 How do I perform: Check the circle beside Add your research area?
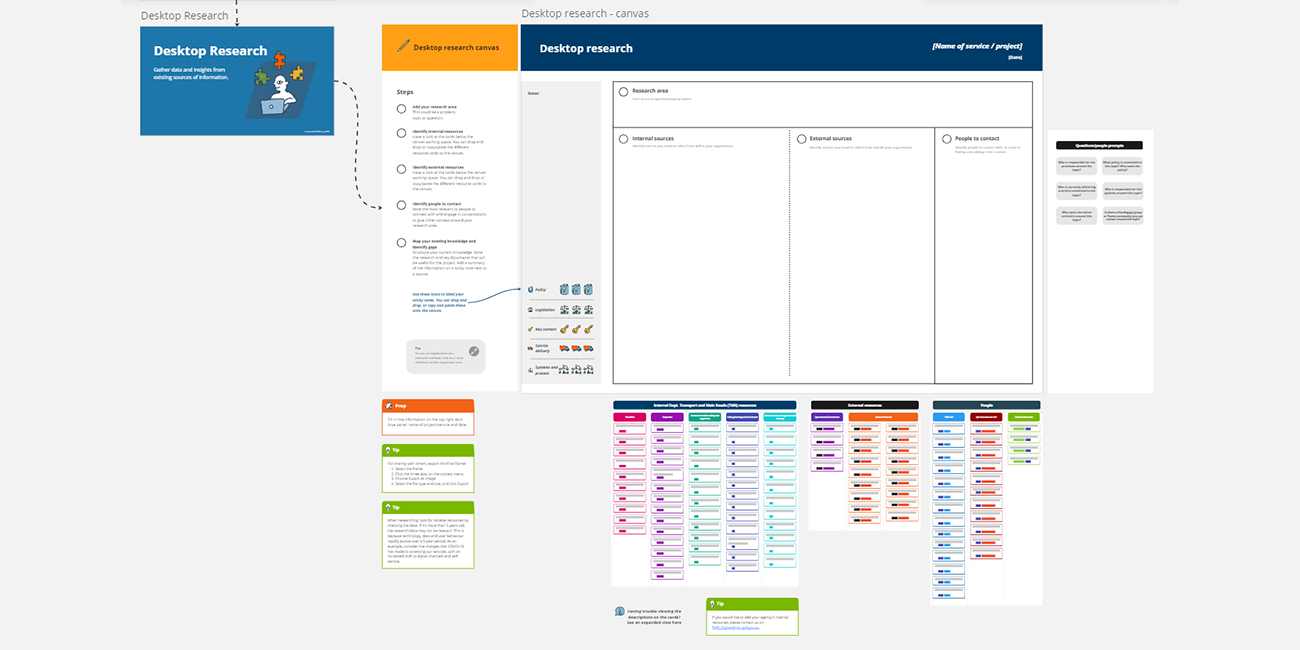401,109
